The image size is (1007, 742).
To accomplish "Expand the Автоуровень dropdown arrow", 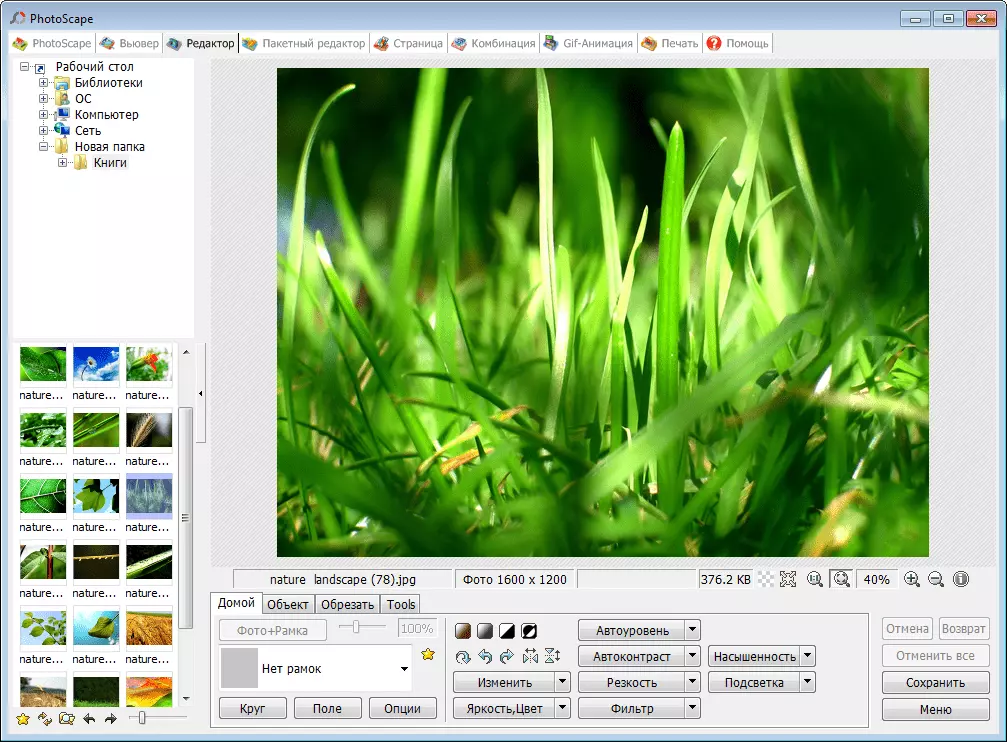I will [x=693, y=631].
